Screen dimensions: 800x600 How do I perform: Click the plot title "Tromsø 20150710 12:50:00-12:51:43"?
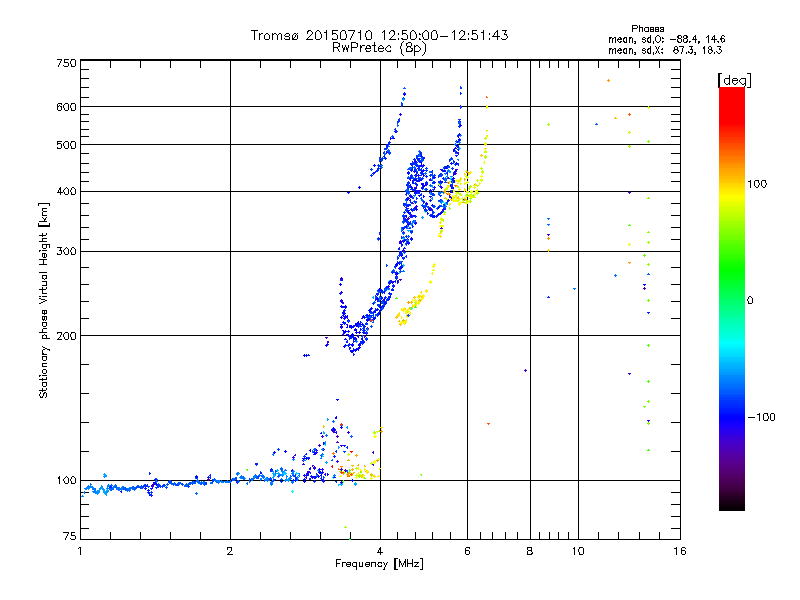(379, 35)
